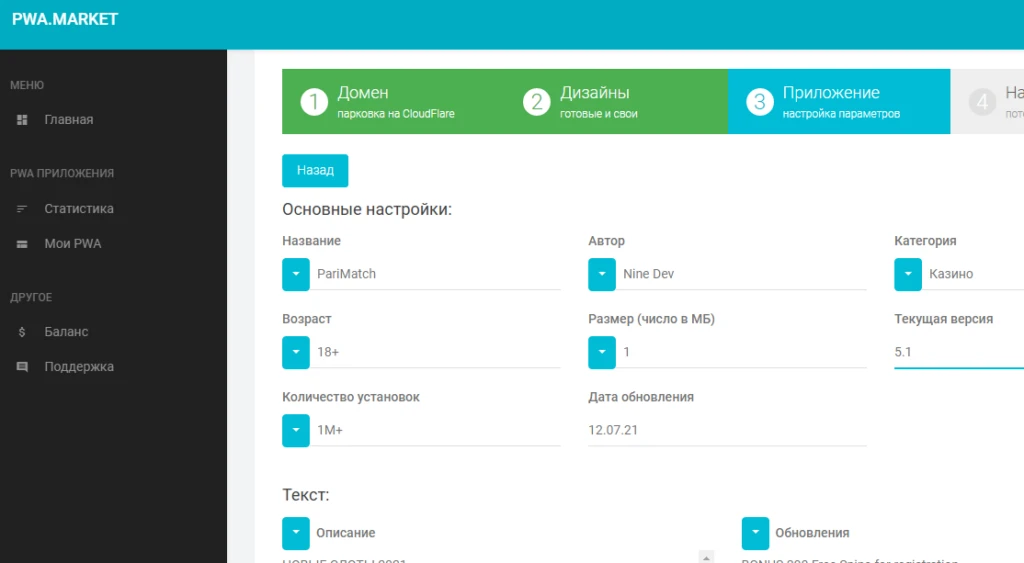Select the Приложение step tab
1024x563 pixels.
click(x=839, y=101)
